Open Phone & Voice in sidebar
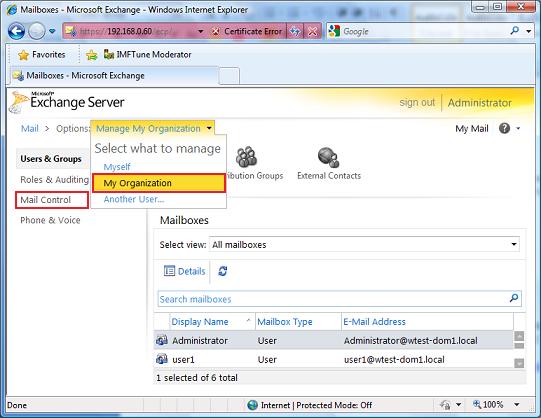Viewport: 541px width, 418px height. pos(50,220)
